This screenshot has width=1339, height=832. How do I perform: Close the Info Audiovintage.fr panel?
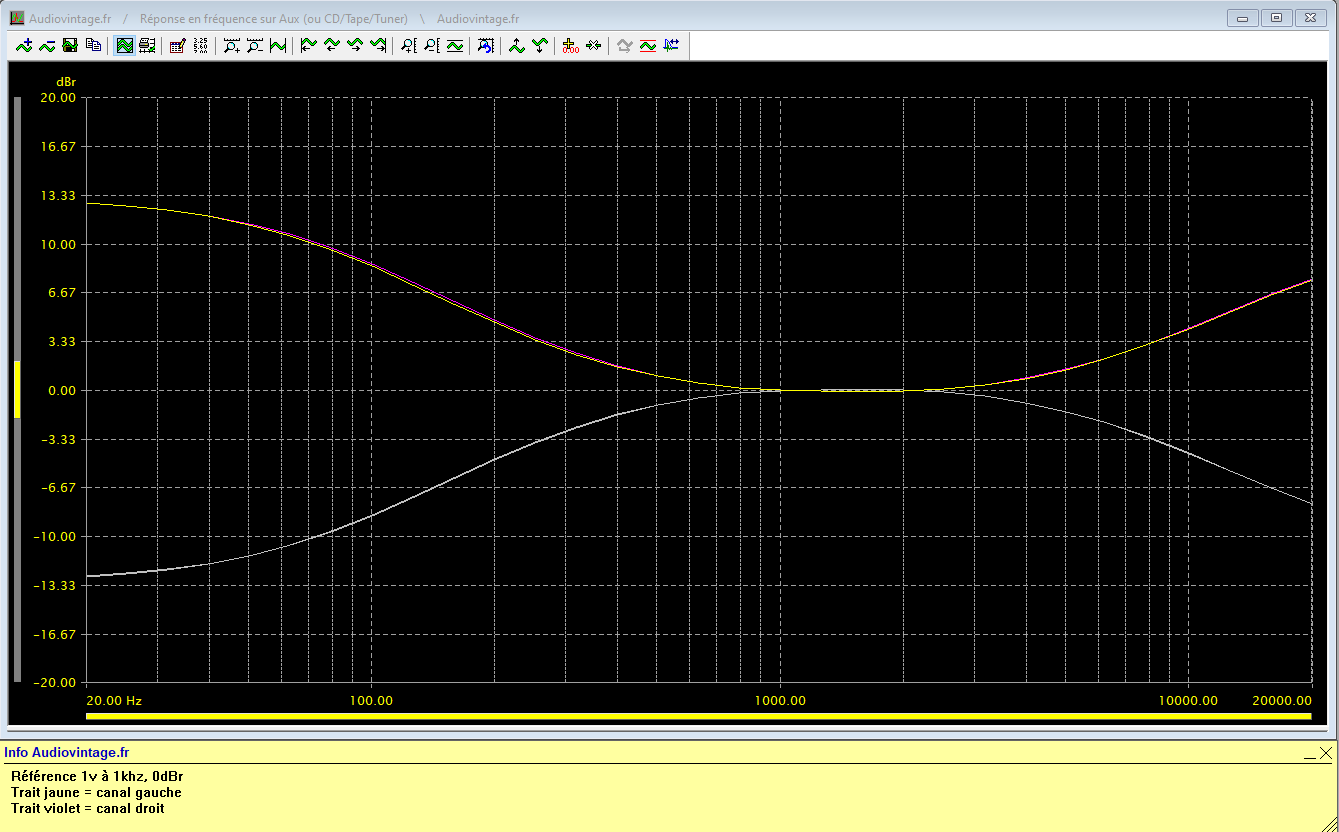[x=1326, y=753]
